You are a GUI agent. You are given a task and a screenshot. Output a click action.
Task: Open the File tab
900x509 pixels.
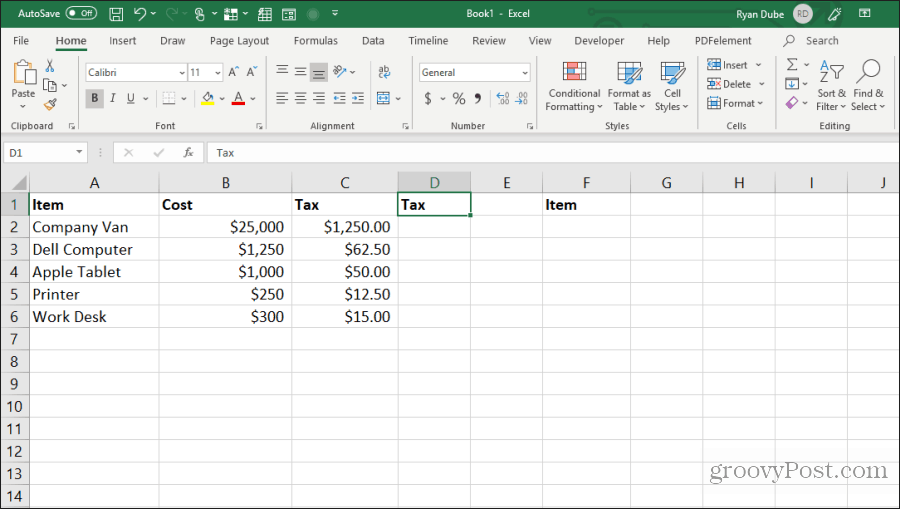pos(21,41)
